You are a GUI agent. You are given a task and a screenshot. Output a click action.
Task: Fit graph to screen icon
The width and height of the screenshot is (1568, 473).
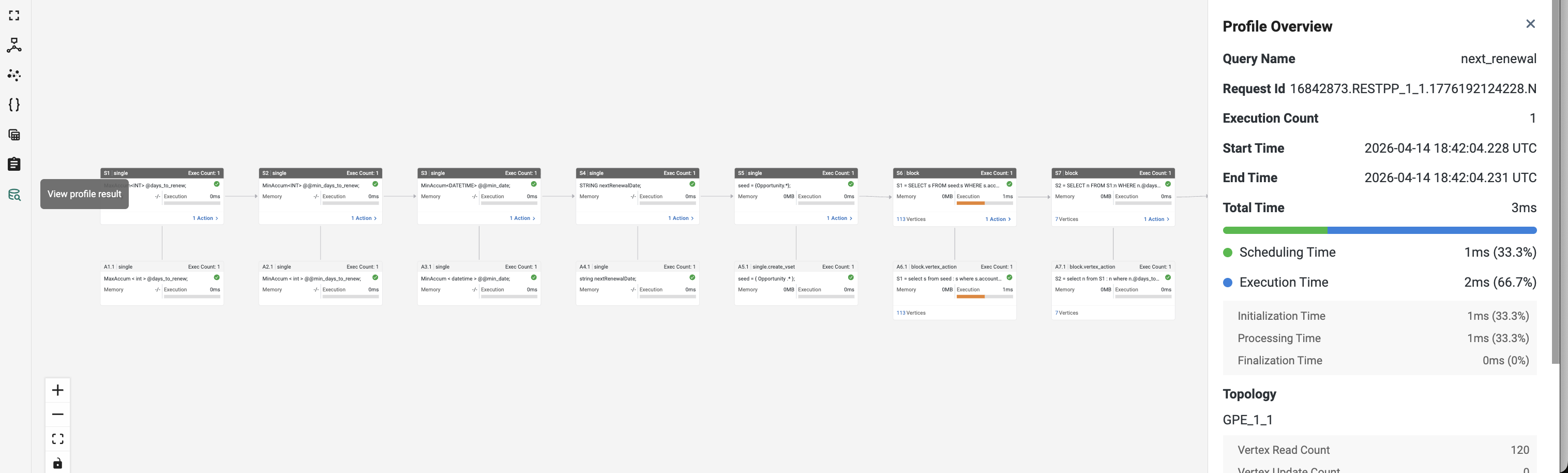[x=58, y=439]
